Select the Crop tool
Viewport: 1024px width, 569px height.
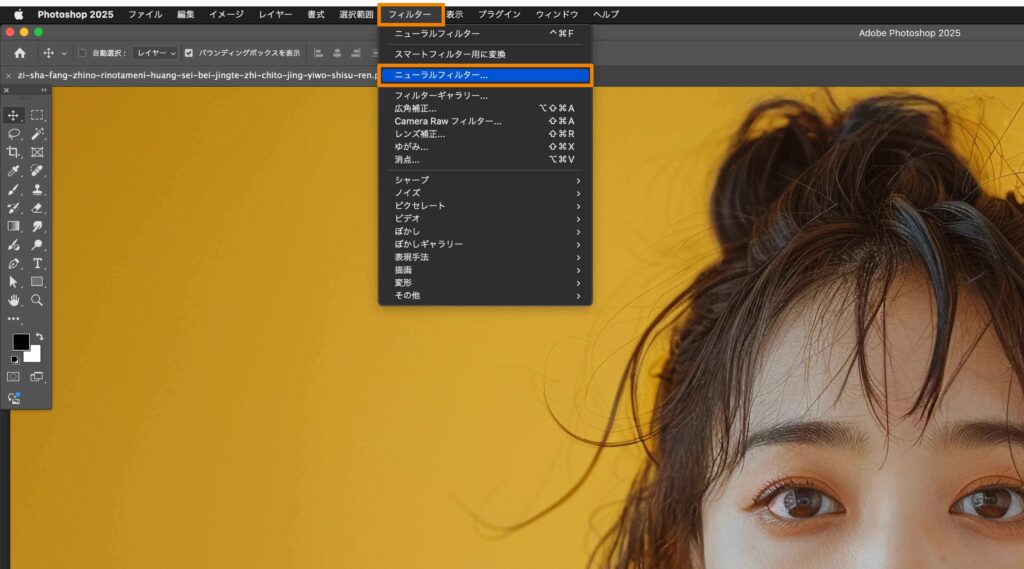pyautogui.click(x=14, y=152)
